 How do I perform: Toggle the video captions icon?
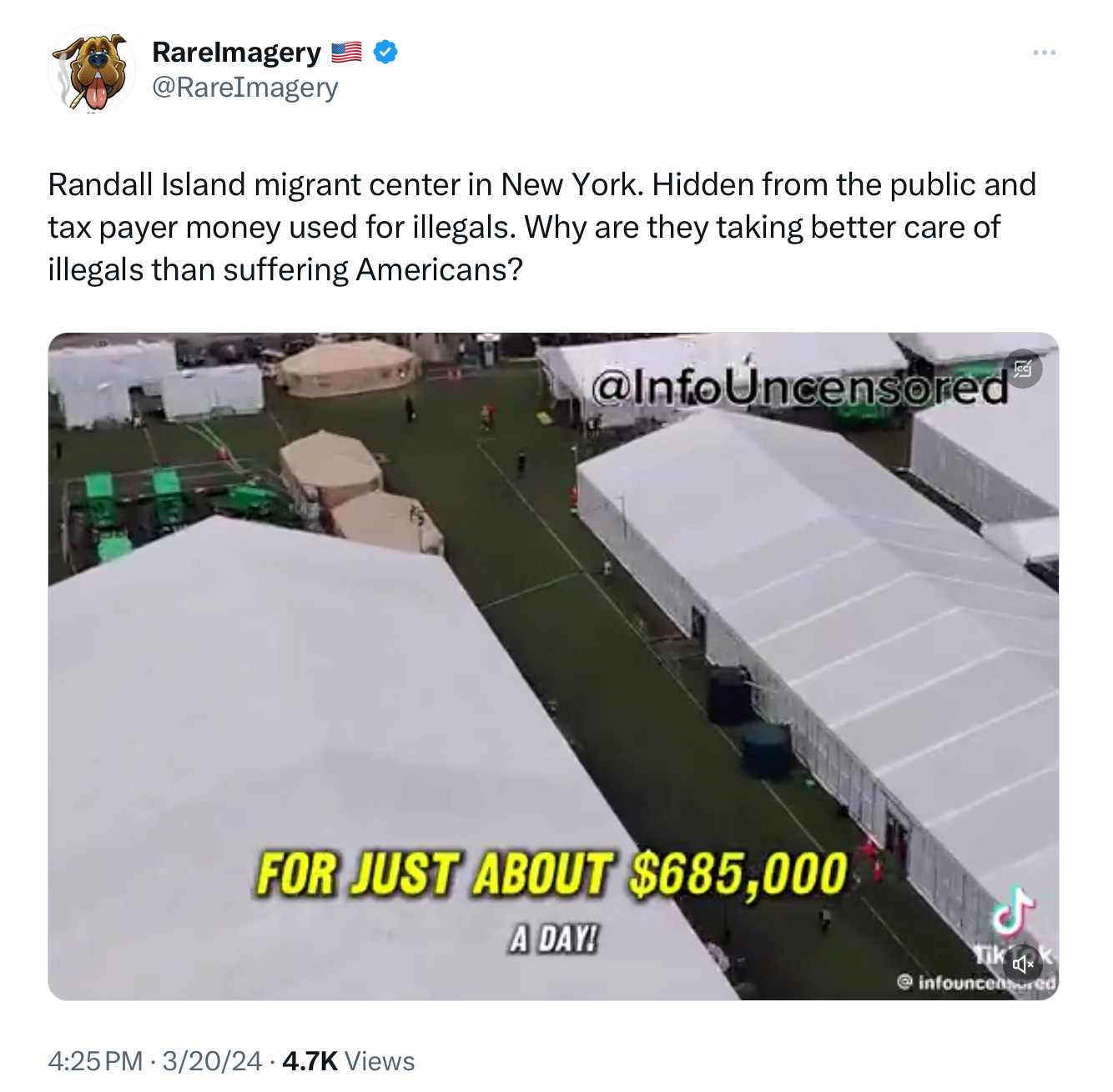coord(1022,368)
